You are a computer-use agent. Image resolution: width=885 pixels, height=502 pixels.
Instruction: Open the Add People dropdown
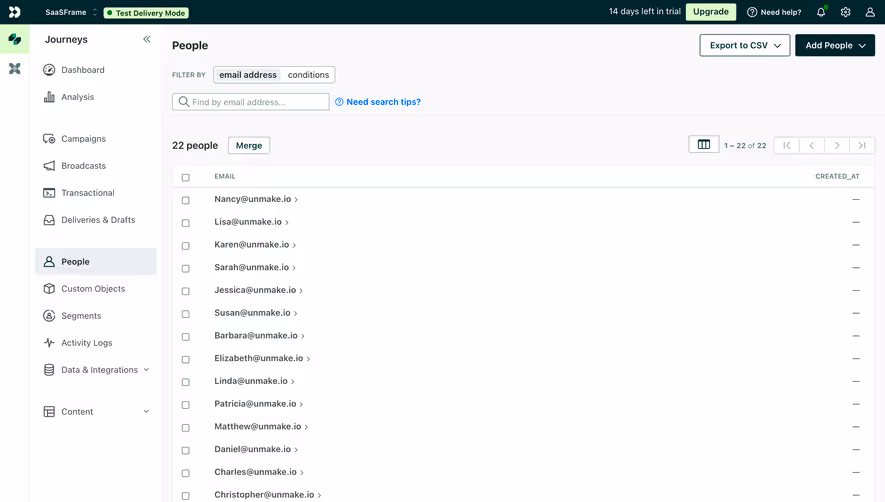tap(835, 45)
